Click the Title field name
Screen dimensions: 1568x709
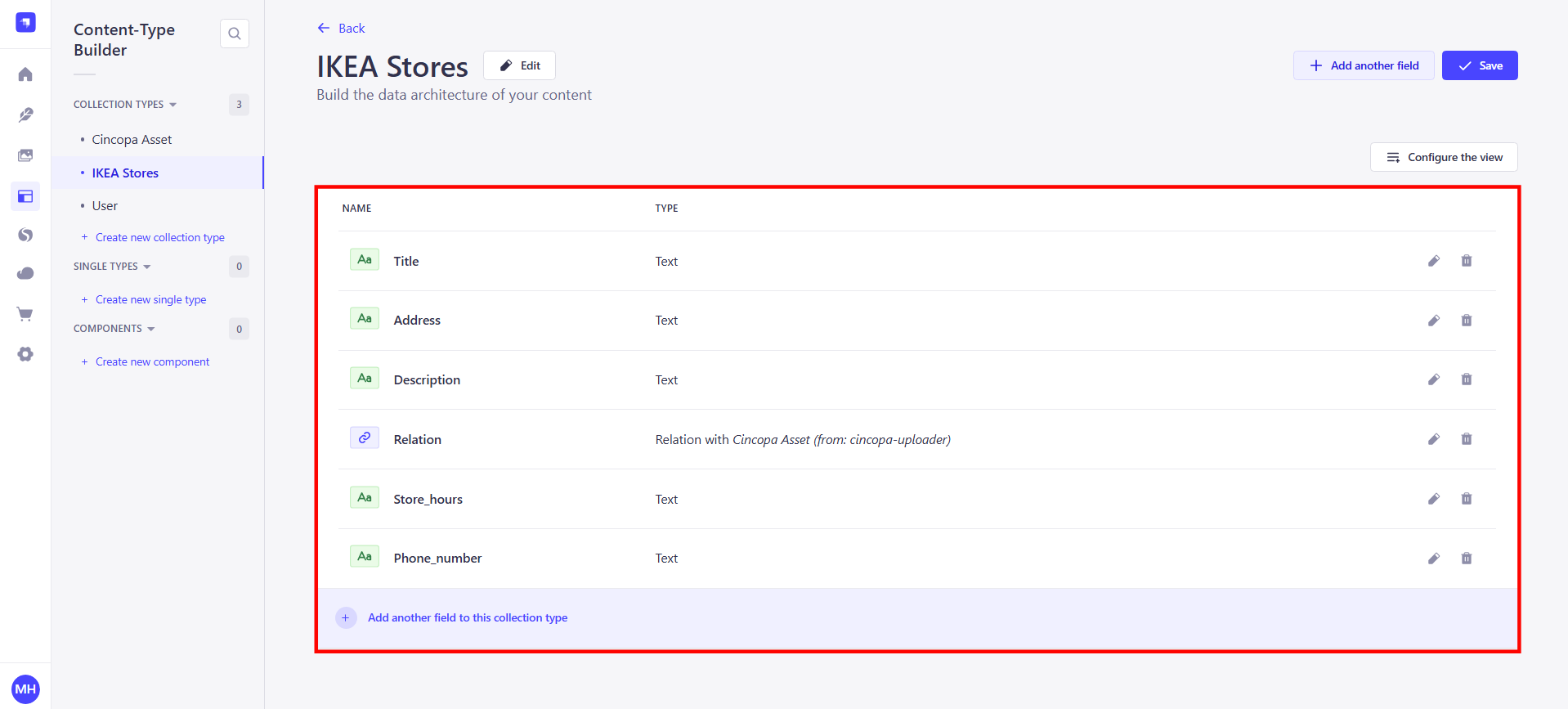click(x=406, y=261)
